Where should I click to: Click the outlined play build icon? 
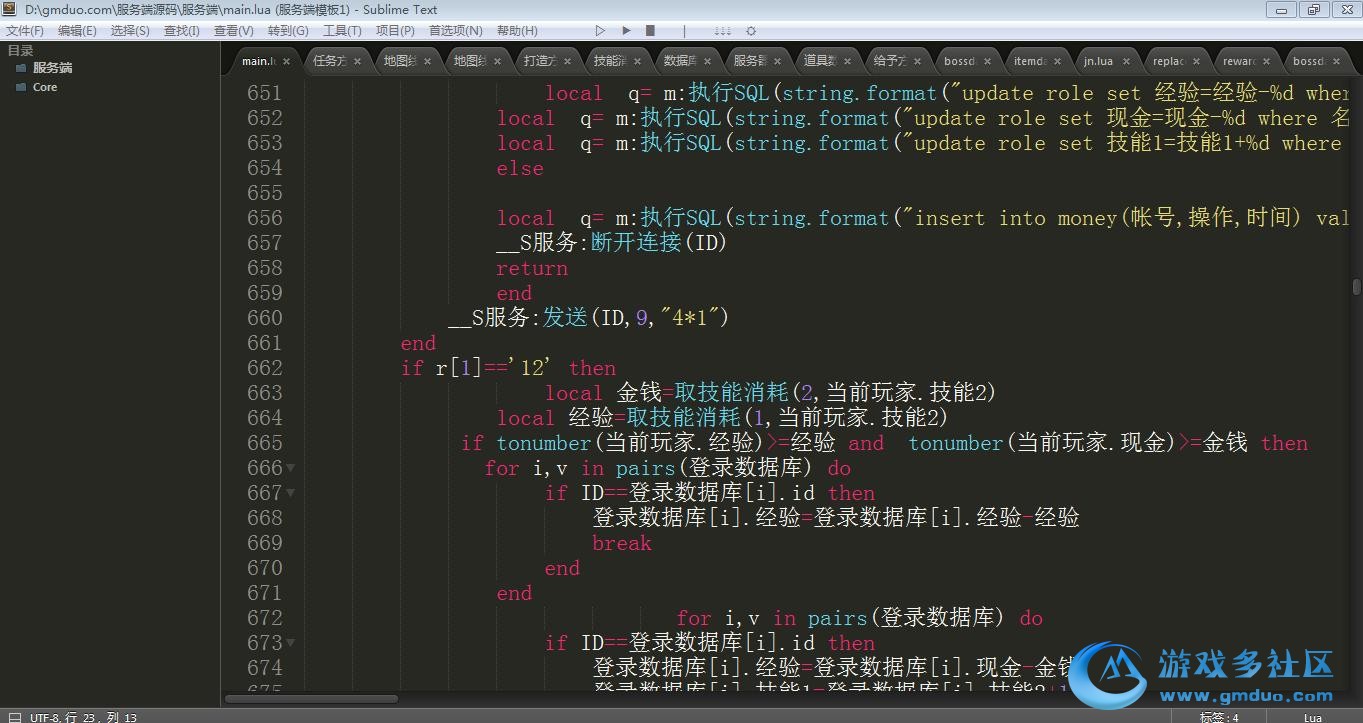tap(600, 31)
